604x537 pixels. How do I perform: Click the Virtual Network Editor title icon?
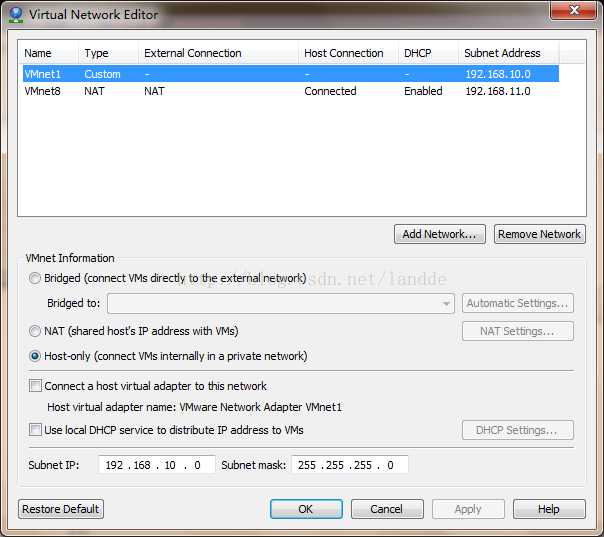[16, 15]
